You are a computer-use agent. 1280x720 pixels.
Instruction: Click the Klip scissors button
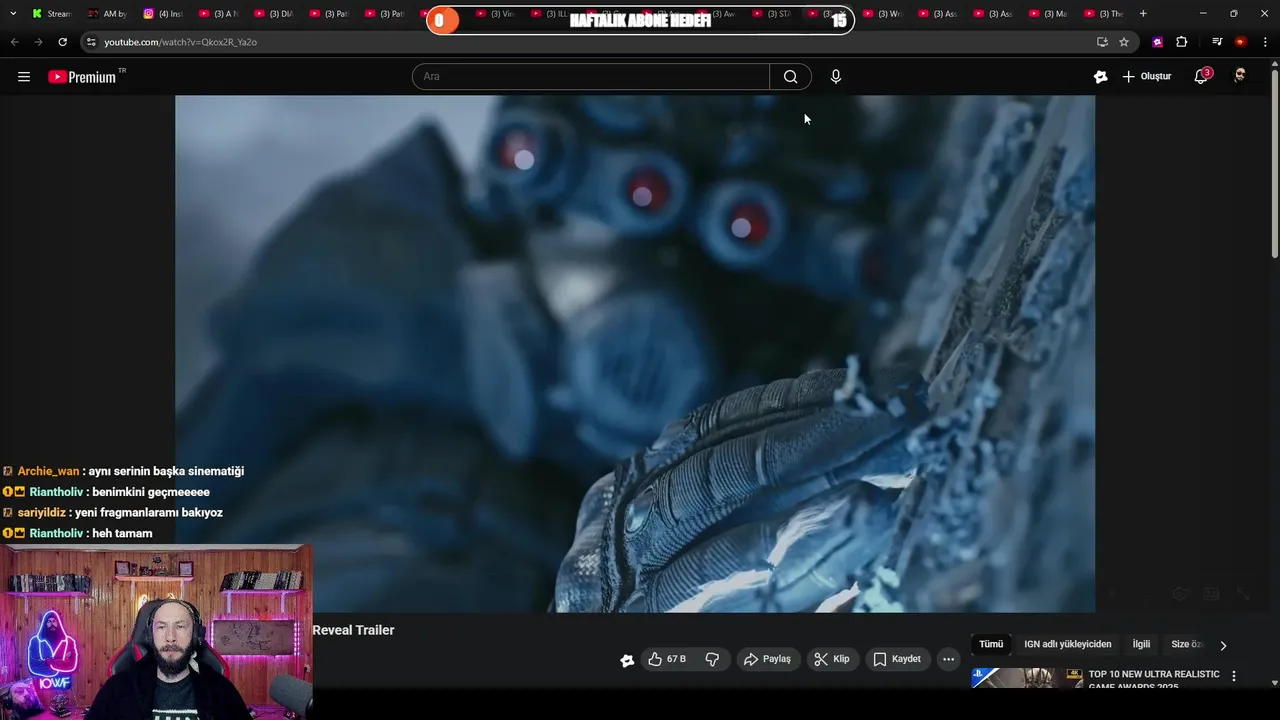click(832, 659)
